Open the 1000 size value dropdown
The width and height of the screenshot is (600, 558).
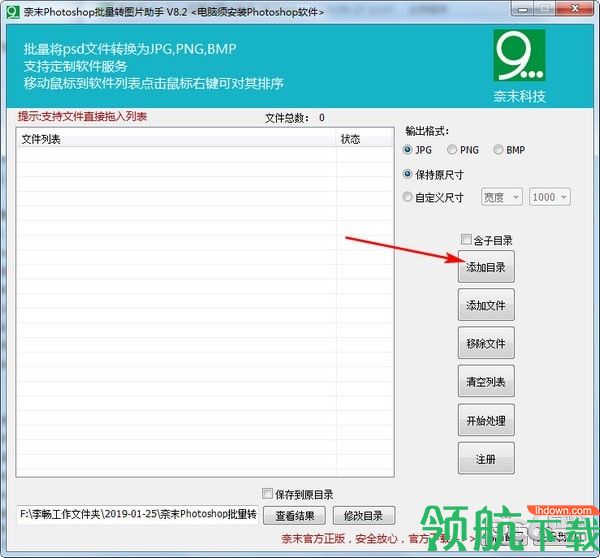[549, 197]
